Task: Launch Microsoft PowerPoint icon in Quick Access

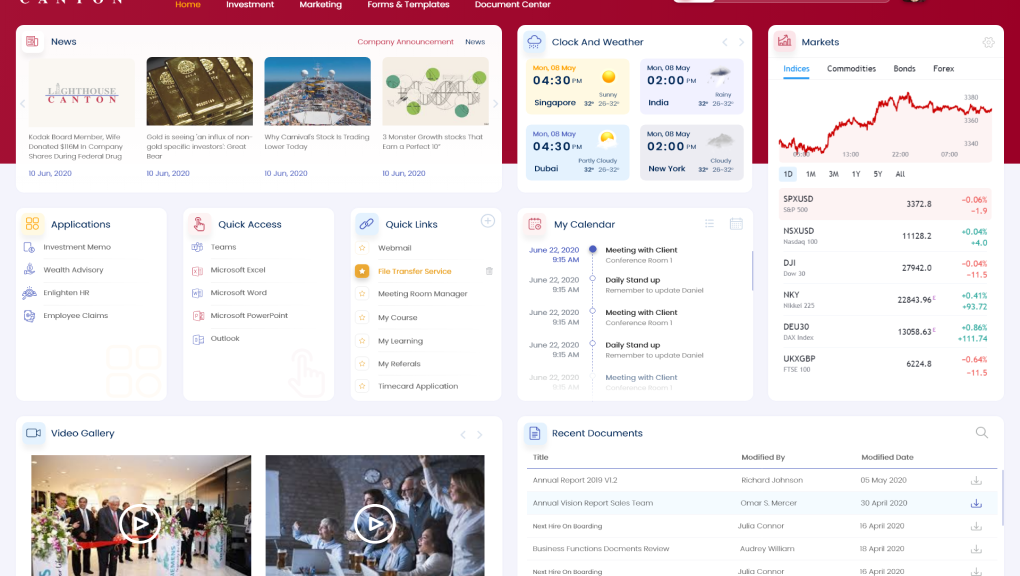Action: tap(198, 316)
